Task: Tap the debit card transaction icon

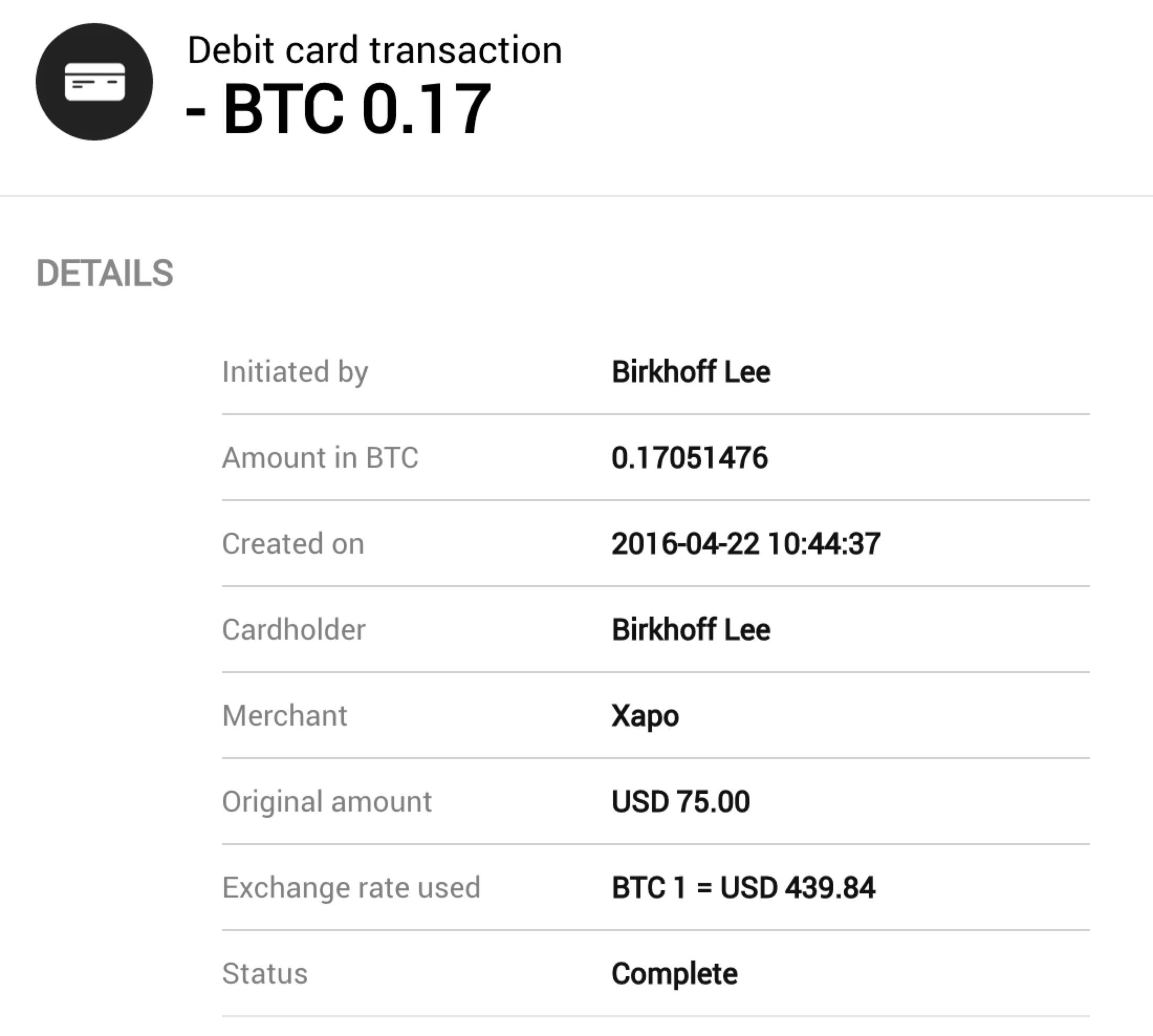Action: point(94,81)
